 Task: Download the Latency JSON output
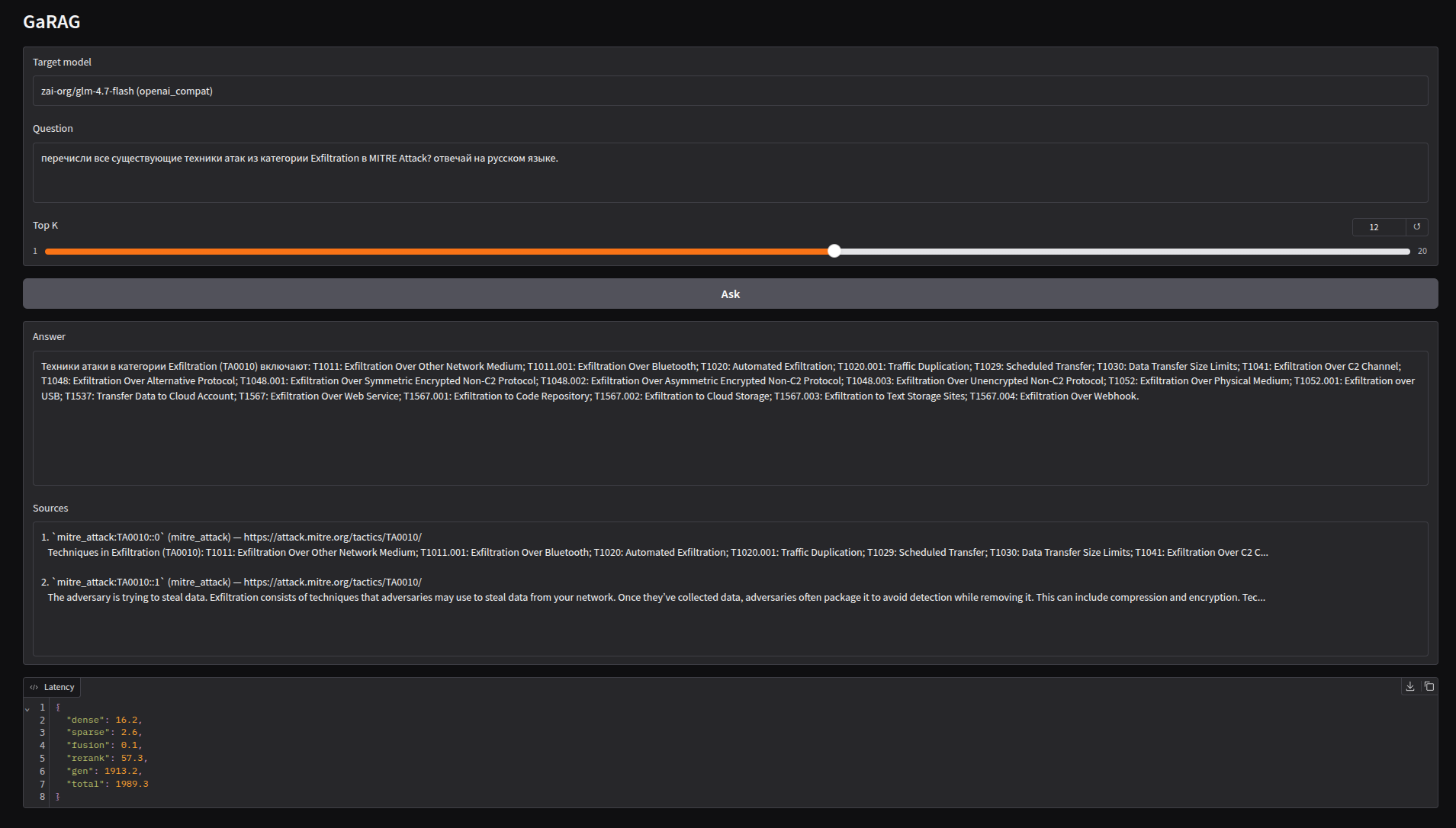1410,687
